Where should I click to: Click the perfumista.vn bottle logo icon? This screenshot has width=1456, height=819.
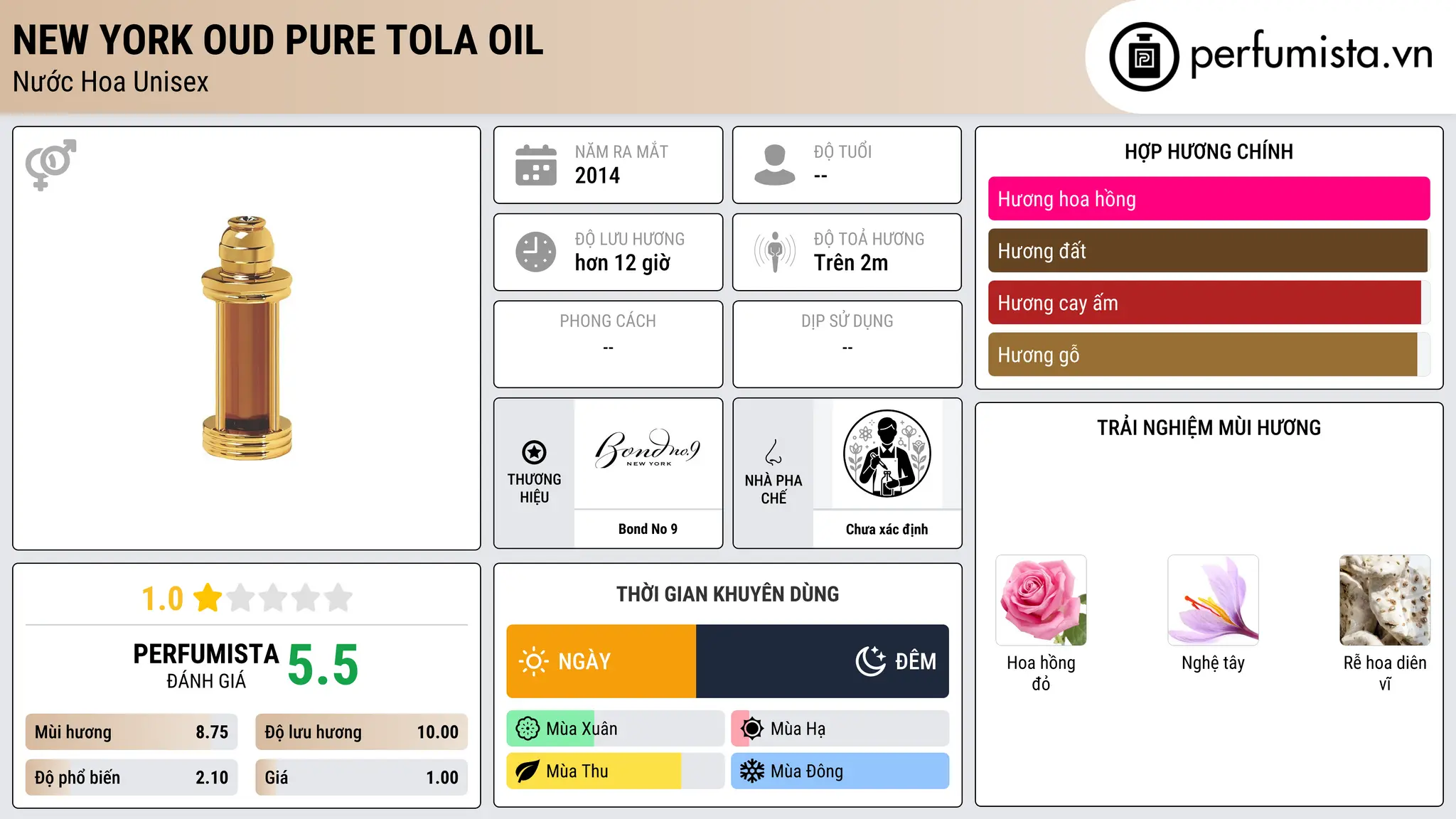coord(1144,57)
